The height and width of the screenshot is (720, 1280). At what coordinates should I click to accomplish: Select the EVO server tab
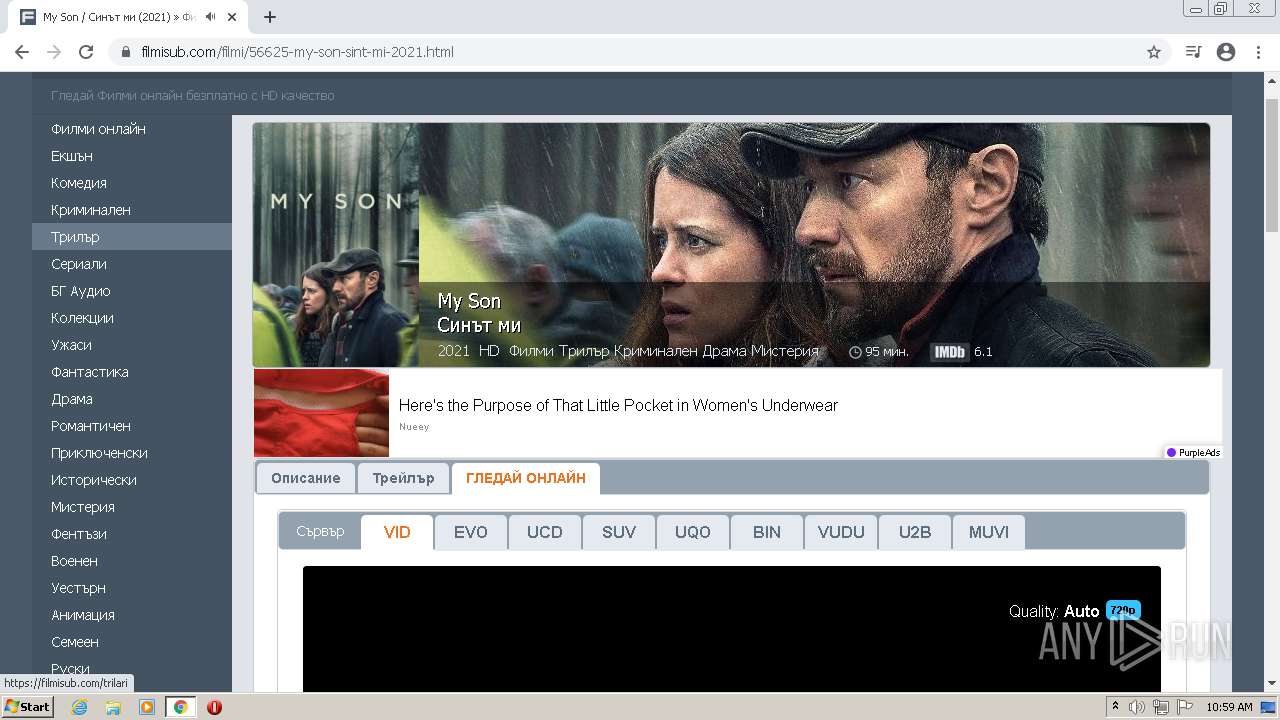coord(471,532)
